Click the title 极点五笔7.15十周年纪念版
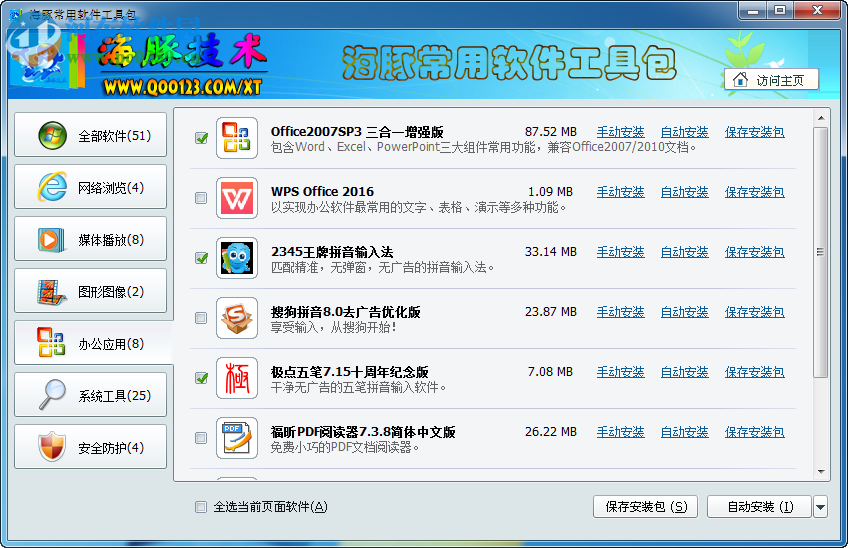The width and height of the screenshot is (848, 548). coord(349,372)
